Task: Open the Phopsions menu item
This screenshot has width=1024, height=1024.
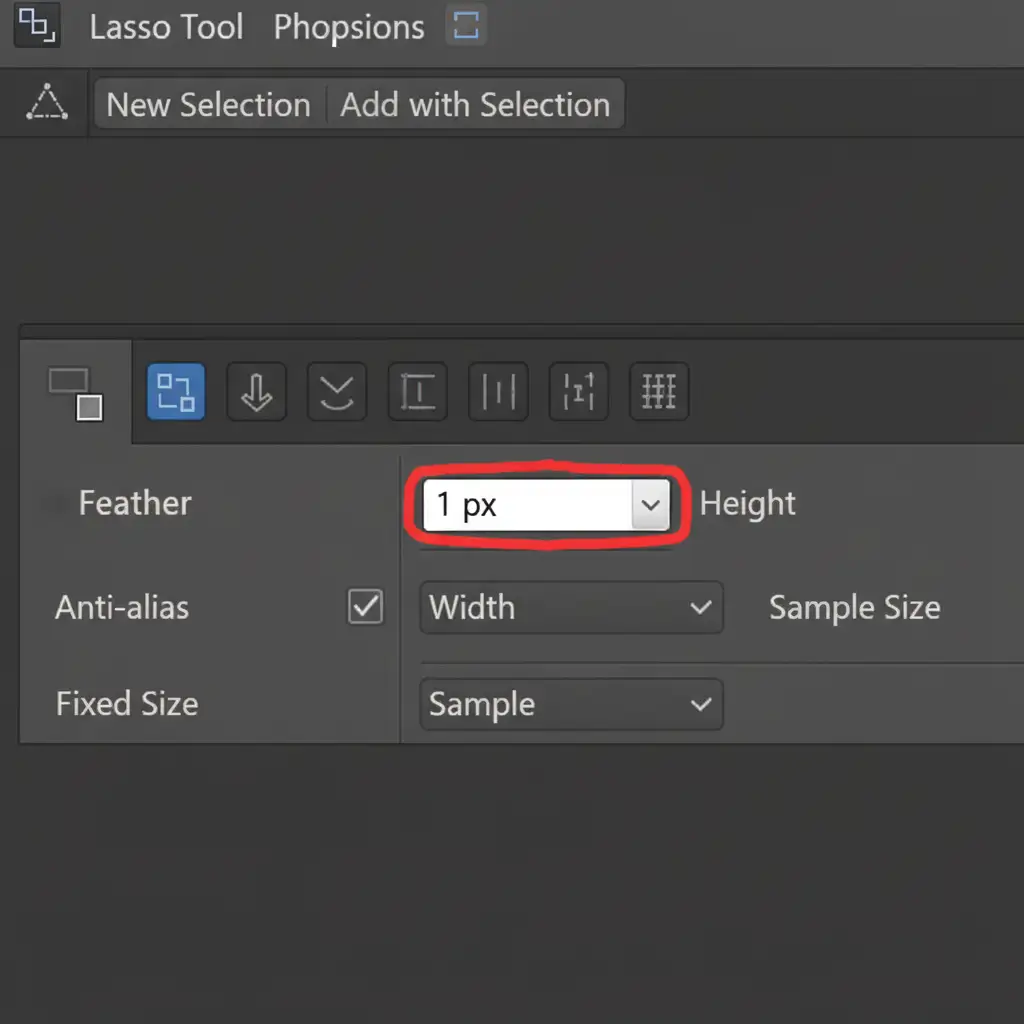Action: 349,27
